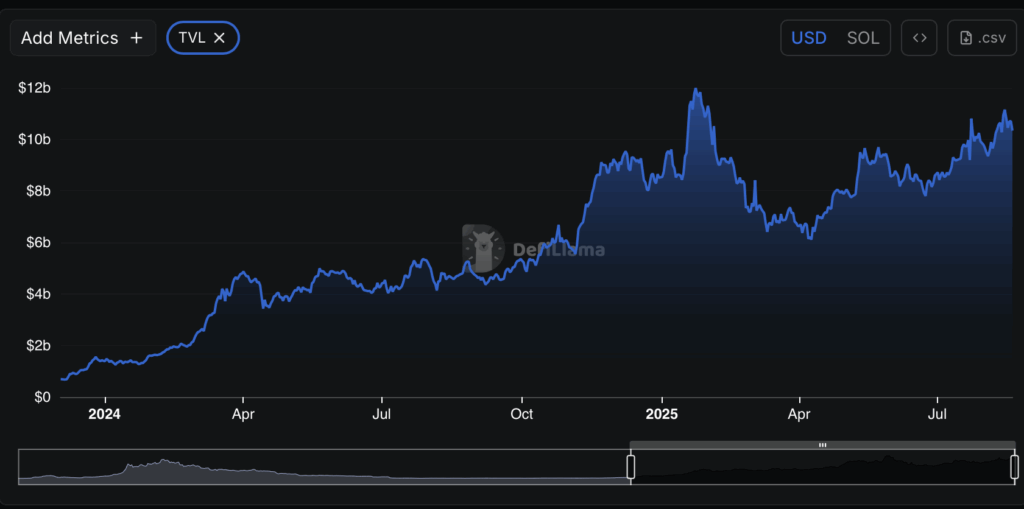Switch denomination to SOL
This screenshot has height=509, width=1024.
tap(863, 38)
